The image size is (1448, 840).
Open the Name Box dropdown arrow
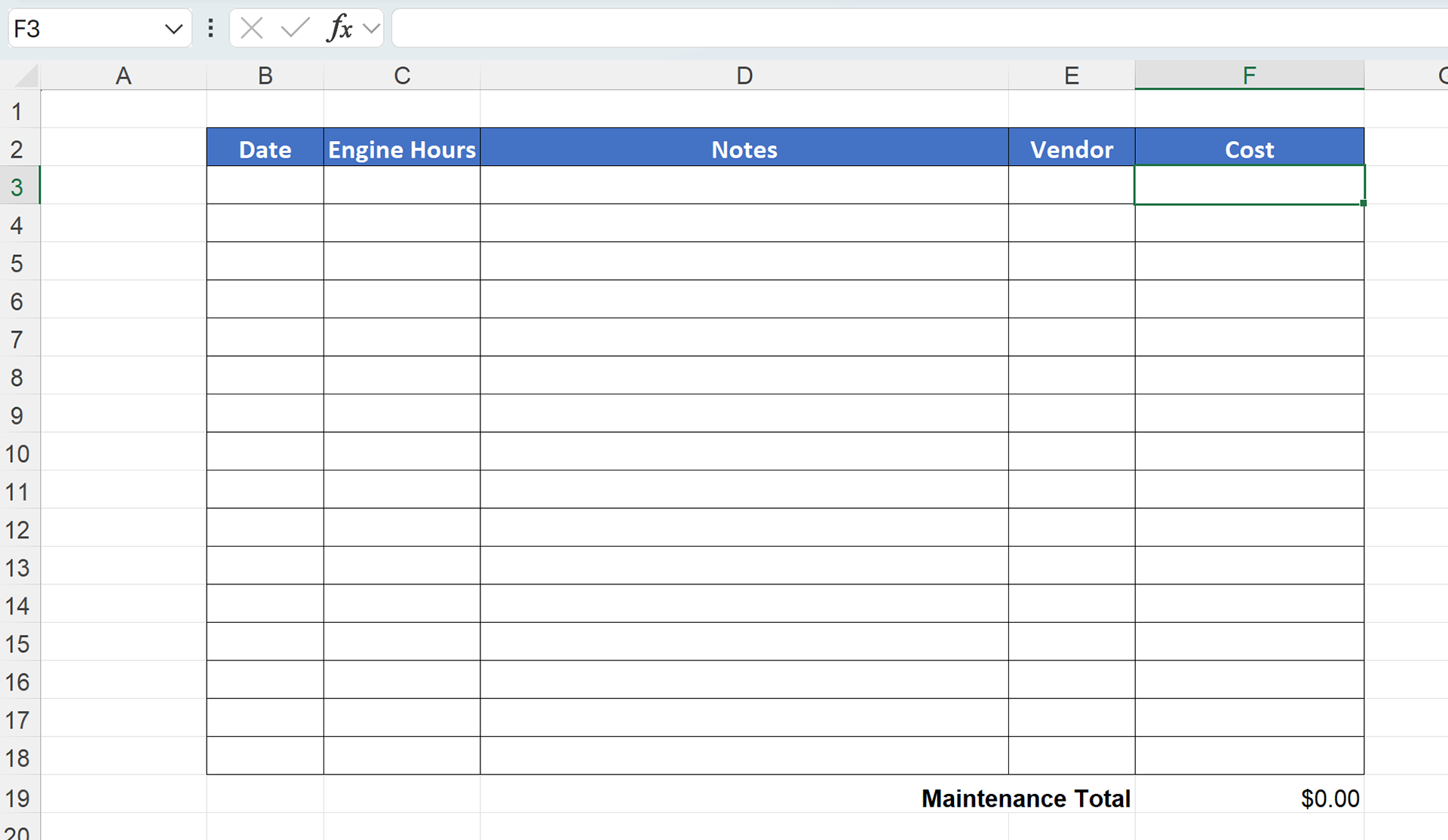pyautogui.click(x=173, y=29)
